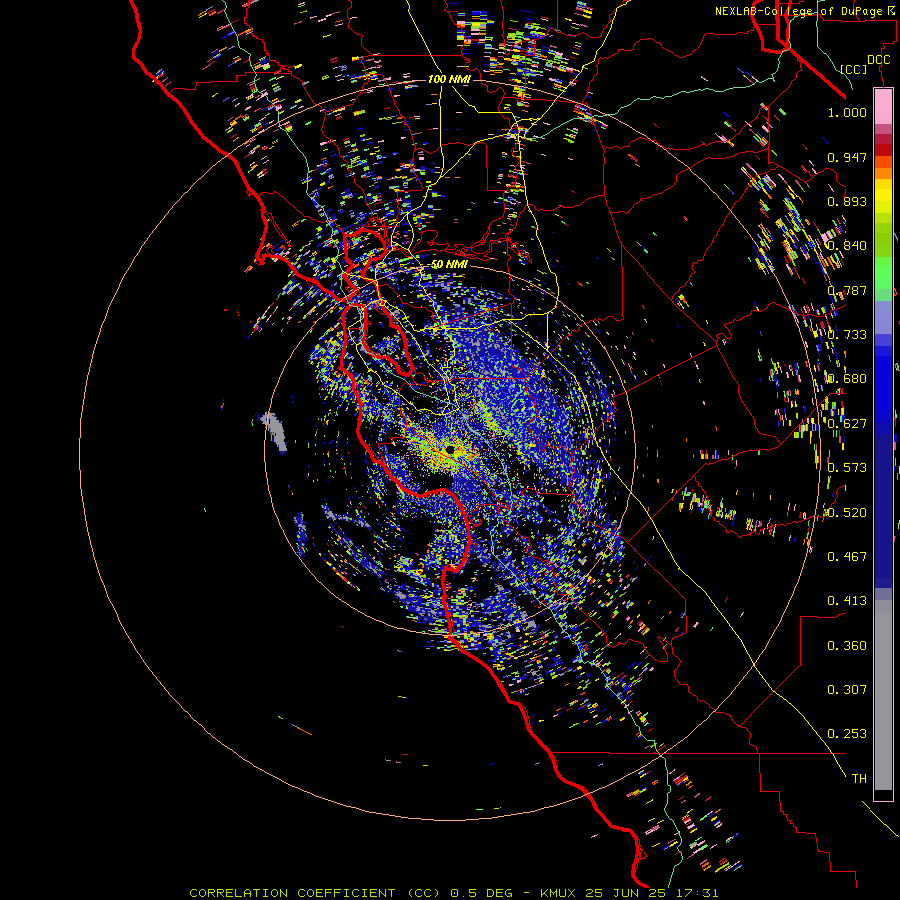Click the 0.467 scale value
Screen dimensions: 900x900
847,557
